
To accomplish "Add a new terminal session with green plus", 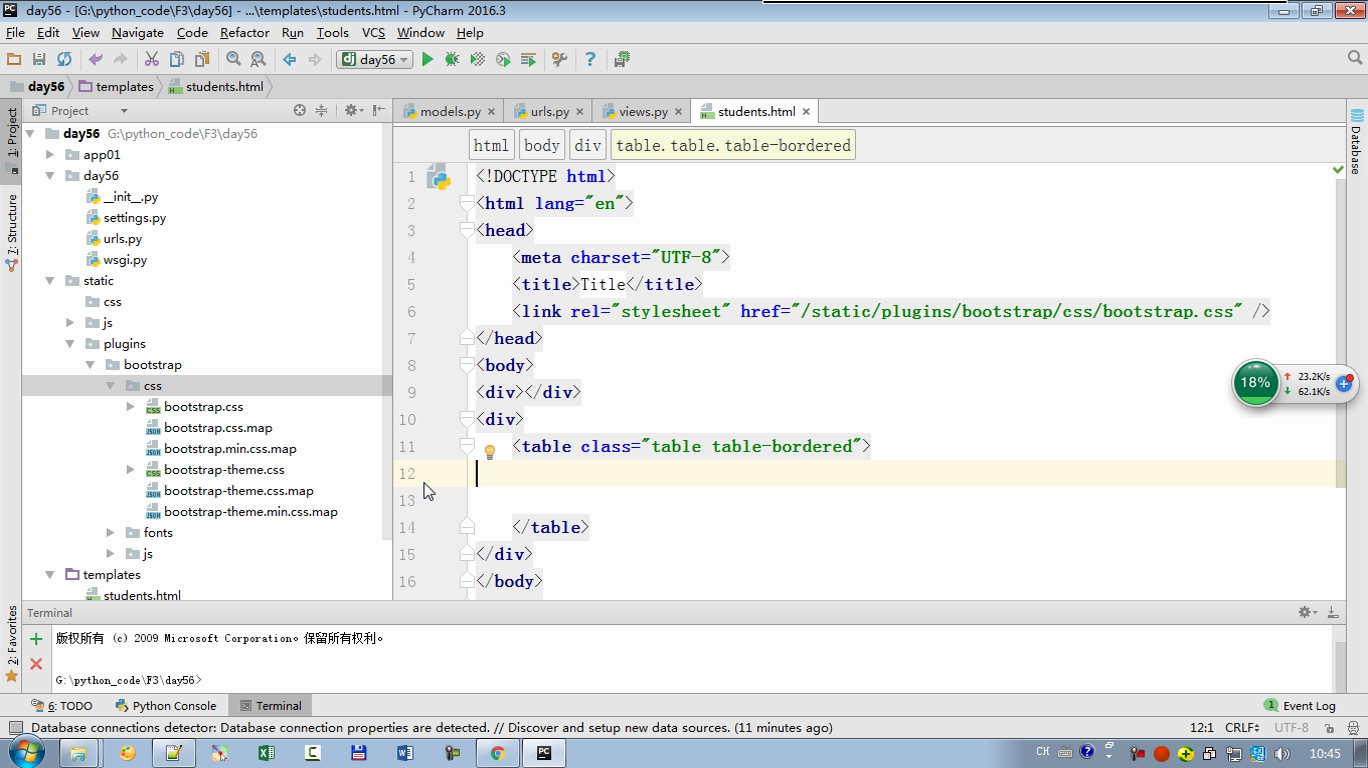I will click(x=36, y=639).
